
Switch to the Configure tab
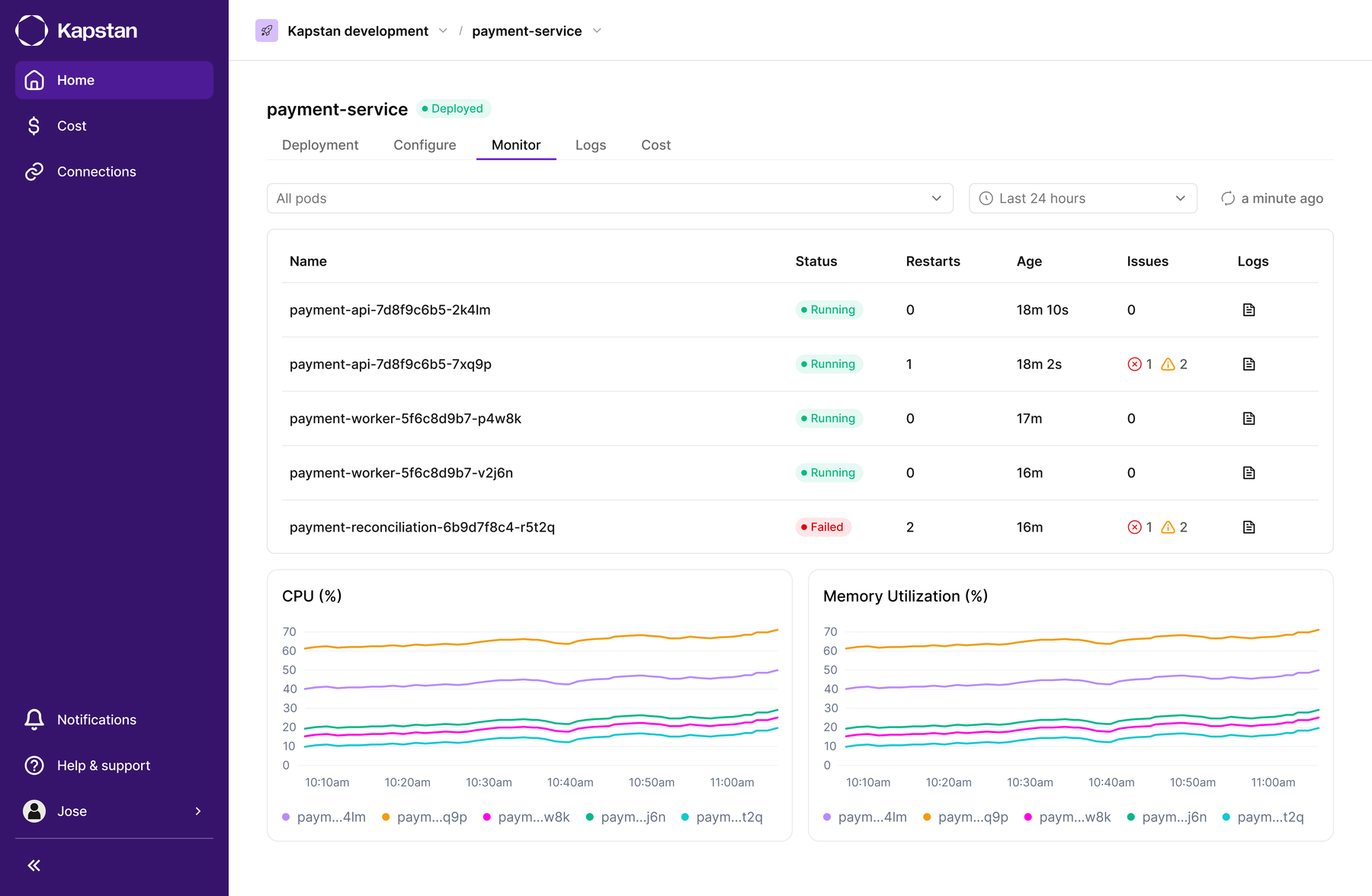(425, 145)
